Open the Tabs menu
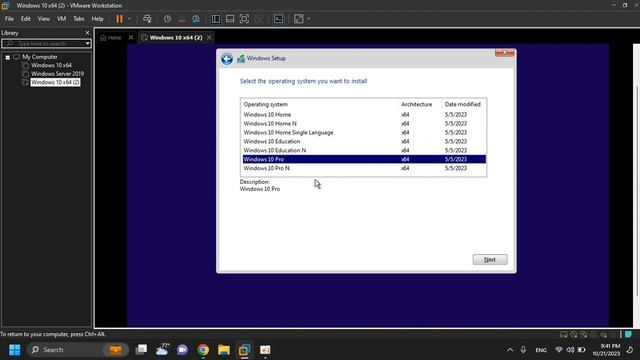This screenshot has height=360, width=640. pyautogui.click(x=79, y=19)
